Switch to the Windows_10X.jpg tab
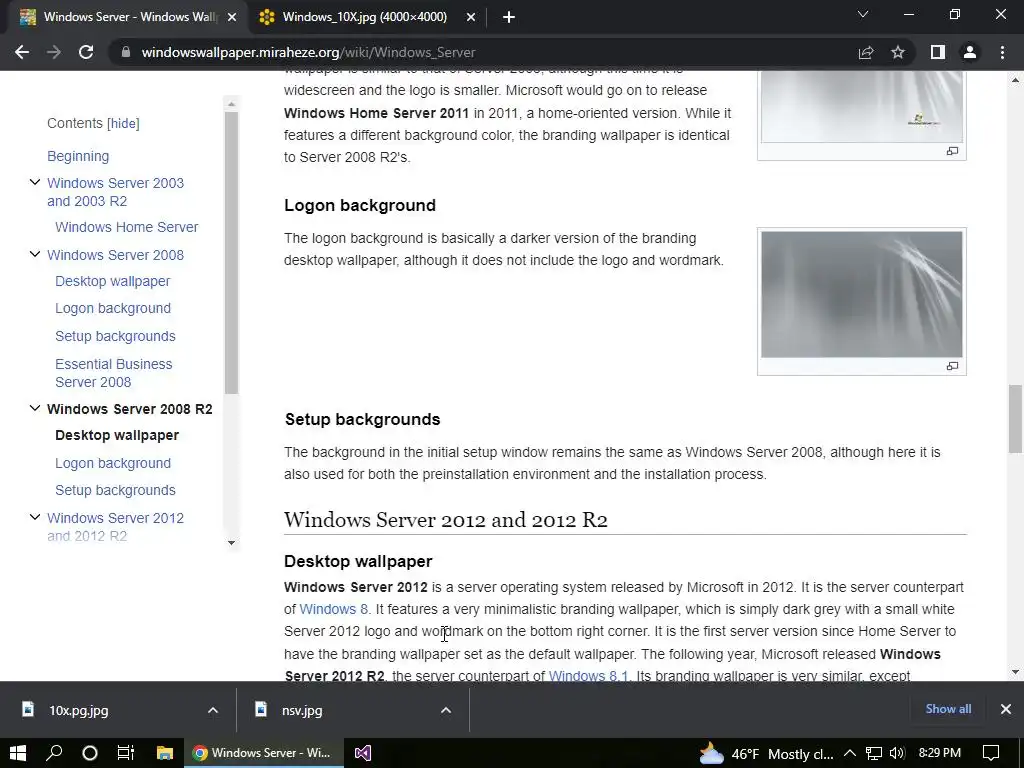1024x768 pixels. coord(364,17)
